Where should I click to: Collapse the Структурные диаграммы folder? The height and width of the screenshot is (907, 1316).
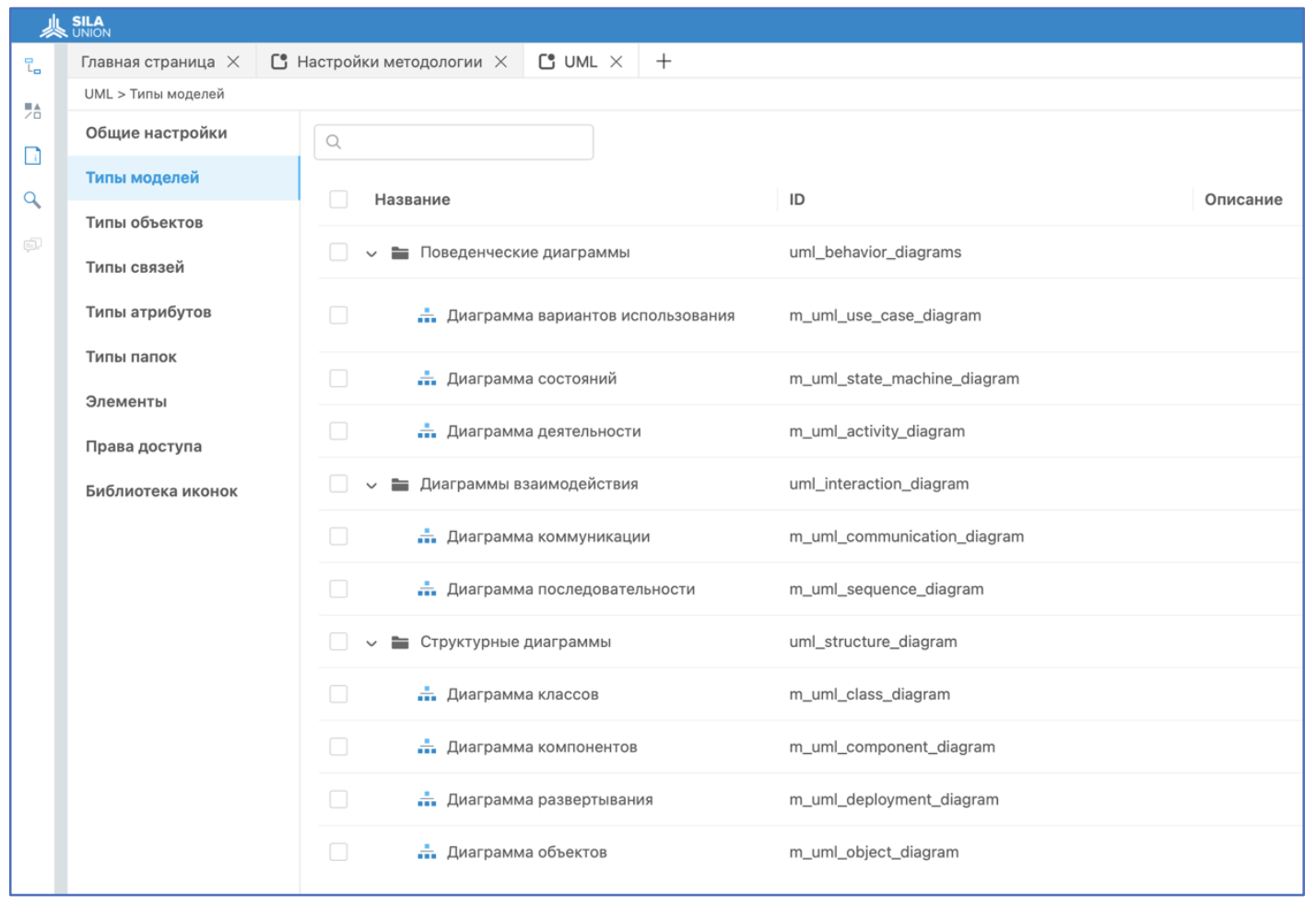pyautogui.click(x=371, y=643)
